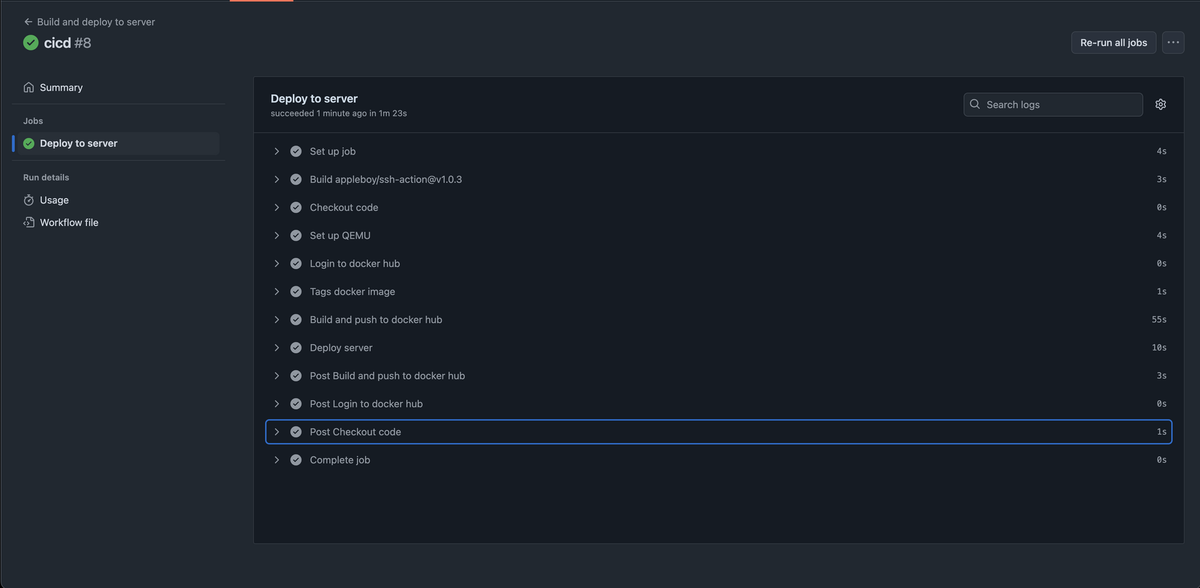
Task: Open the Workflow file via its file icon
Action: pyautogui.click(x=28, y=221)
